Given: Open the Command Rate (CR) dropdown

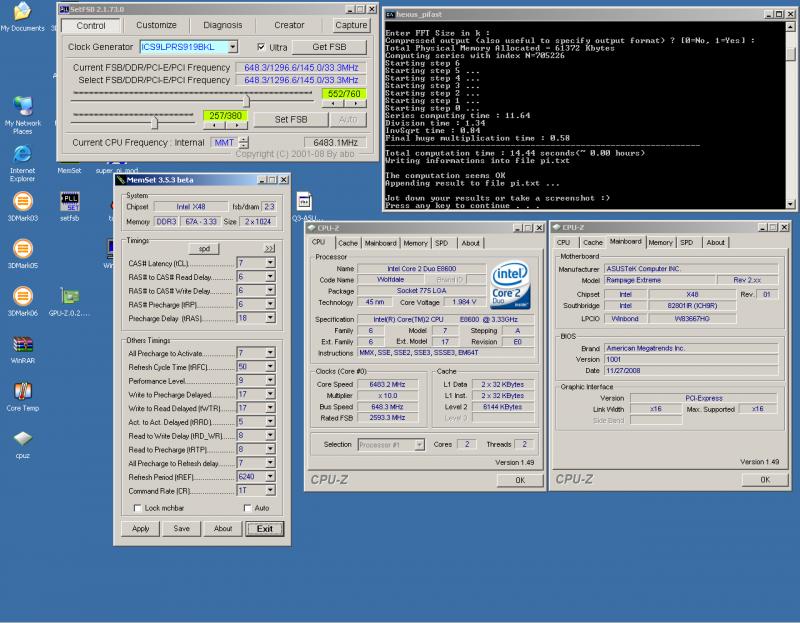Looking at the screenshot, I should (270, 491).
